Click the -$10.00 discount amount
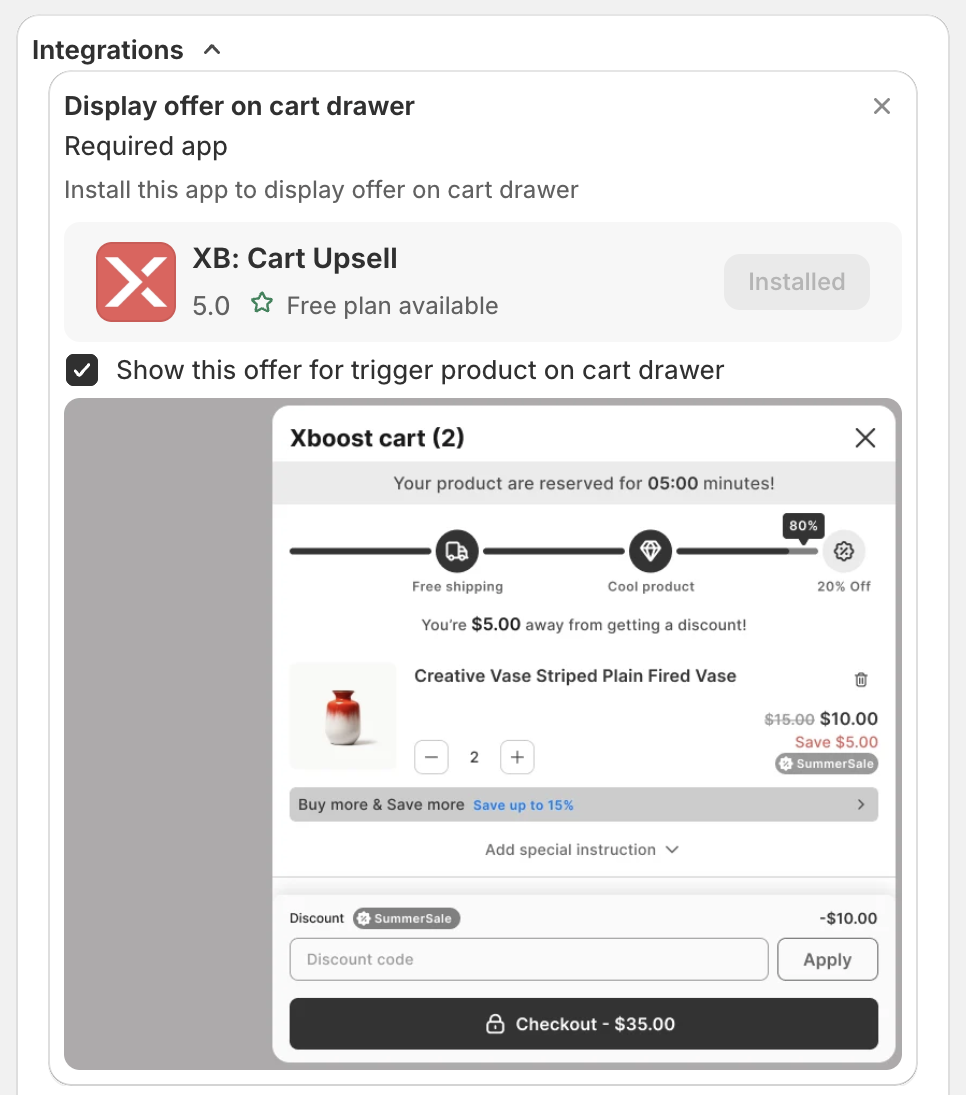 (848, 918)
